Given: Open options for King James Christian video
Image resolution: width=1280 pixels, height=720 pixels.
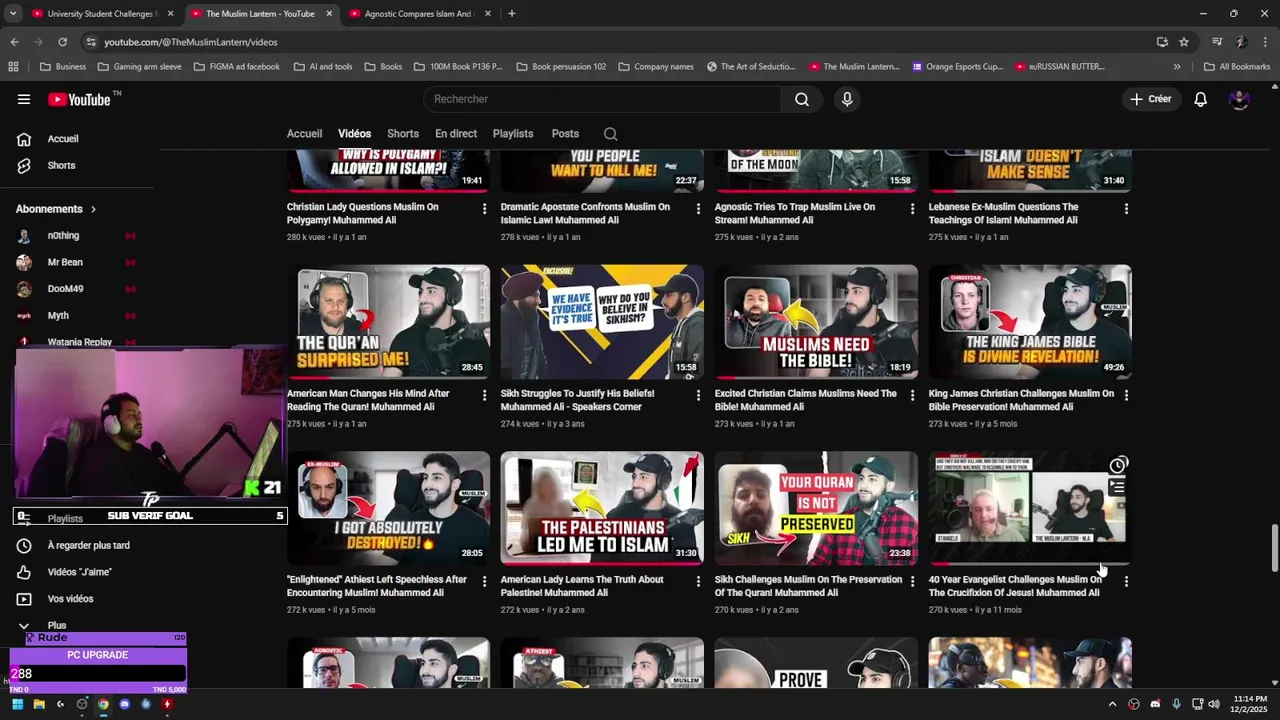Looking at the screenshot, I should 1126,395.
